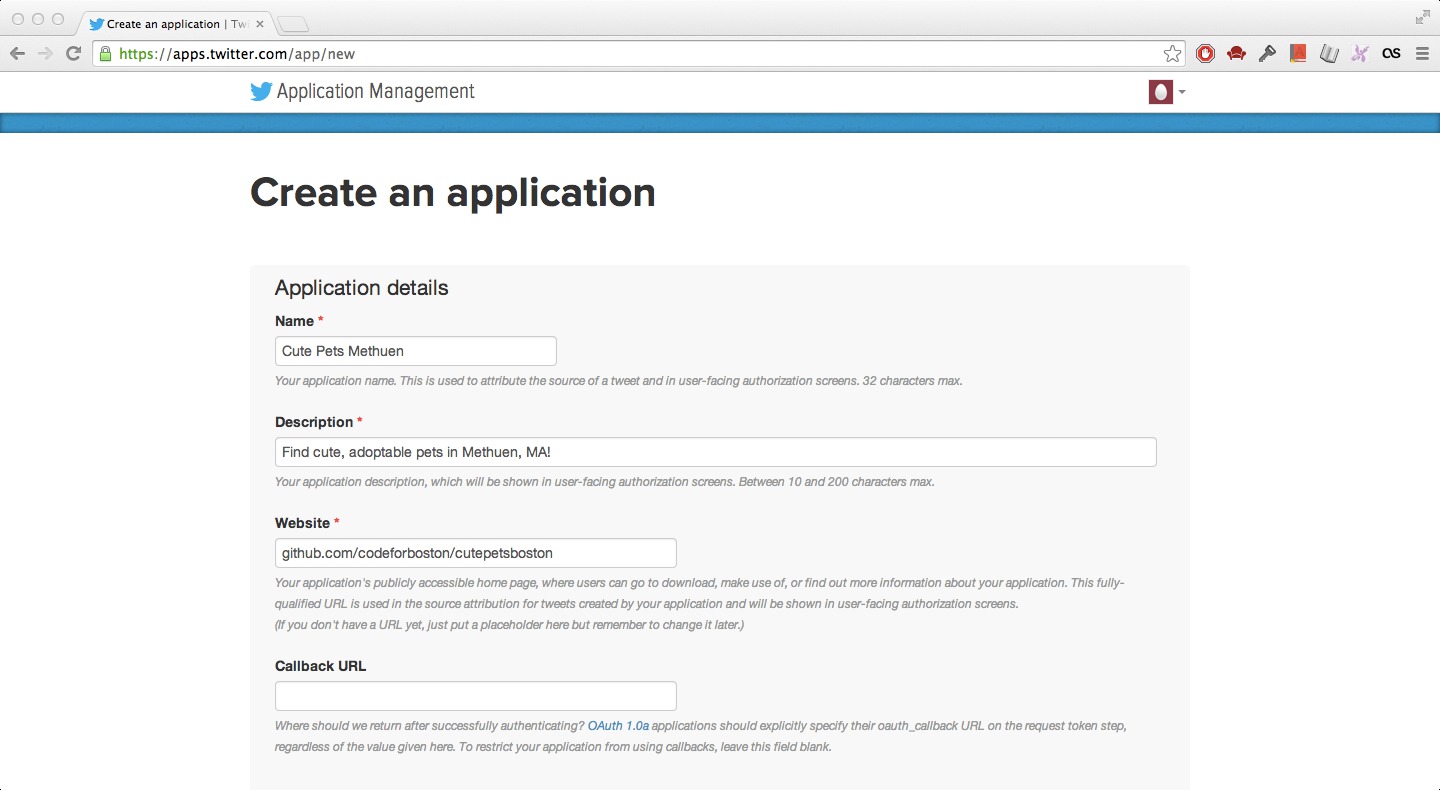The image size is (1440, 790).
Task: Bookmark this page with the star icon
Action: [1172, 54]
